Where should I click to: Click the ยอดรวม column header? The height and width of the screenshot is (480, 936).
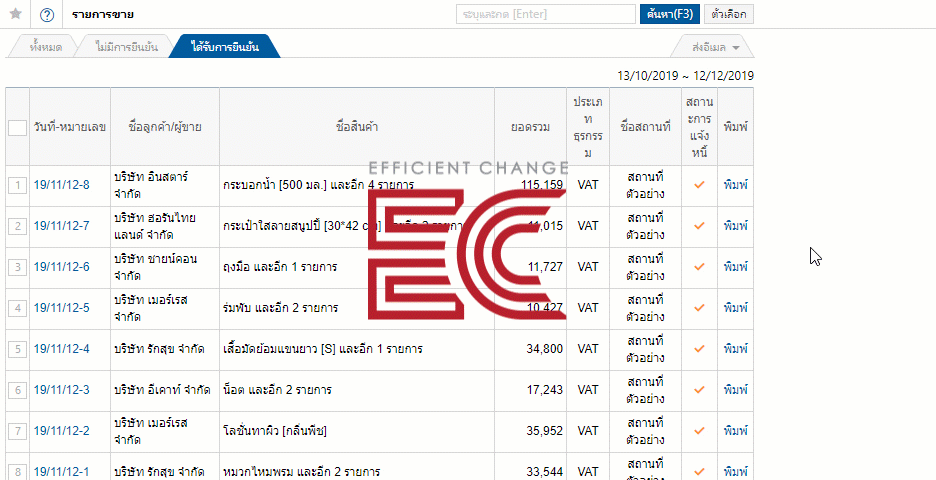point(531,127)
